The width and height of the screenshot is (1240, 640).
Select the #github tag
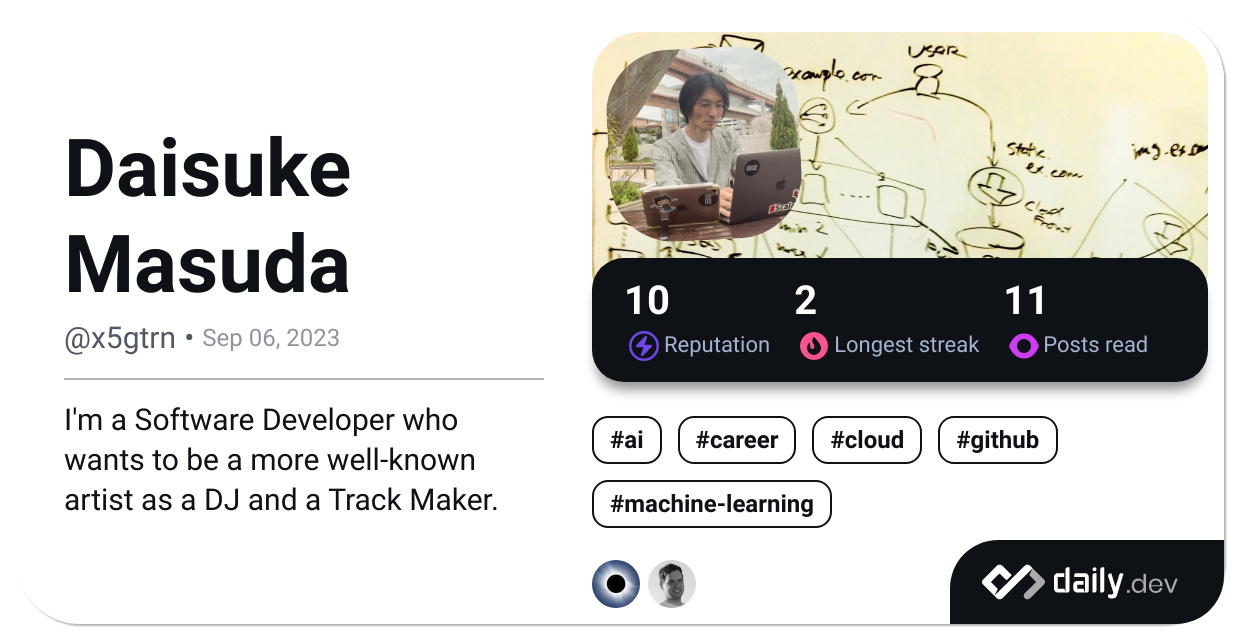tap(997, 440)
